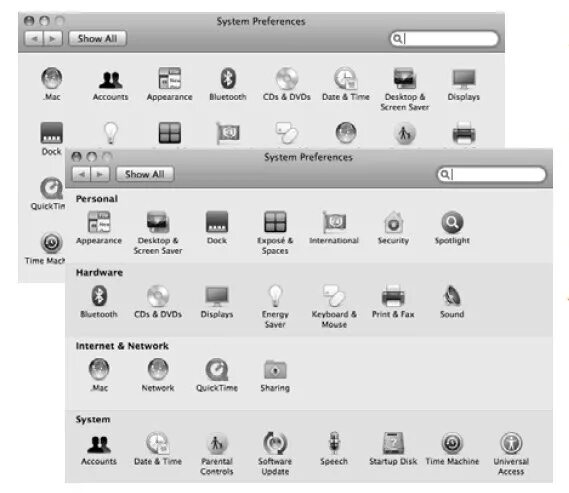Go forward using front window's right arrow
This screenshot has height=493, width=569.
tap(100, 174)
